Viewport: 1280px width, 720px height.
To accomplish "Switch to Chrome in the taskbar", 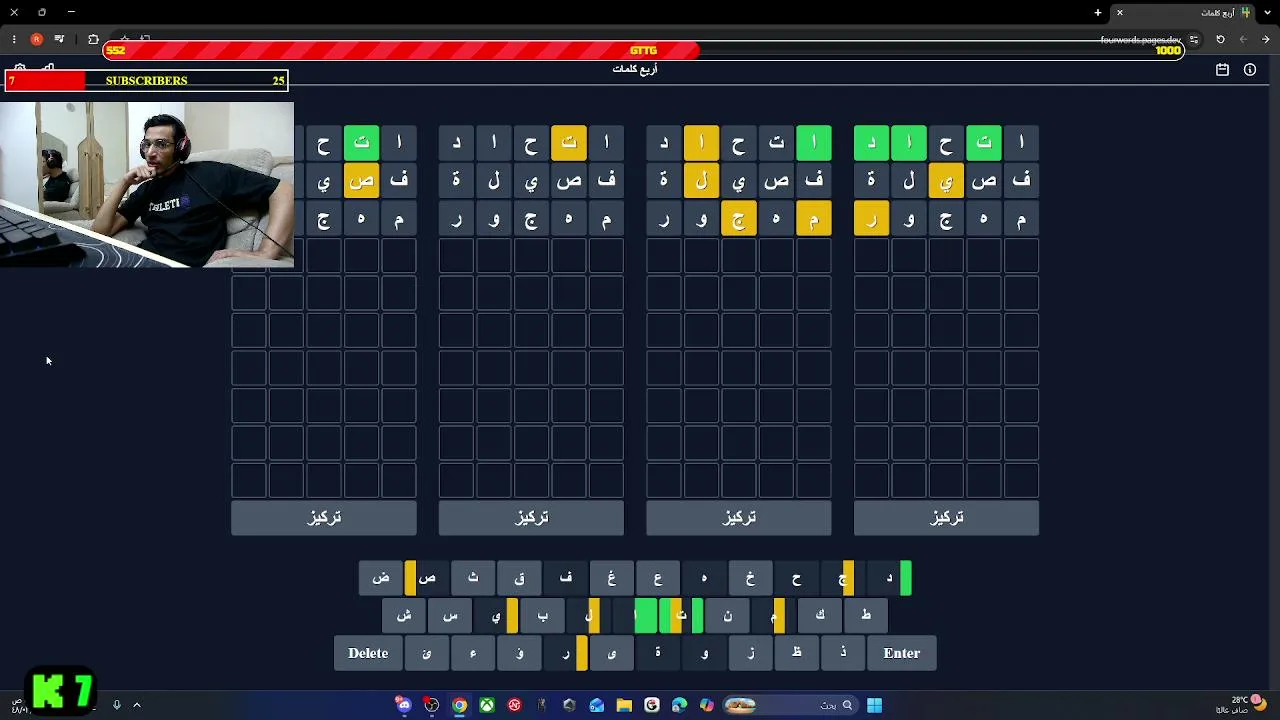I will tap(459, 705).
